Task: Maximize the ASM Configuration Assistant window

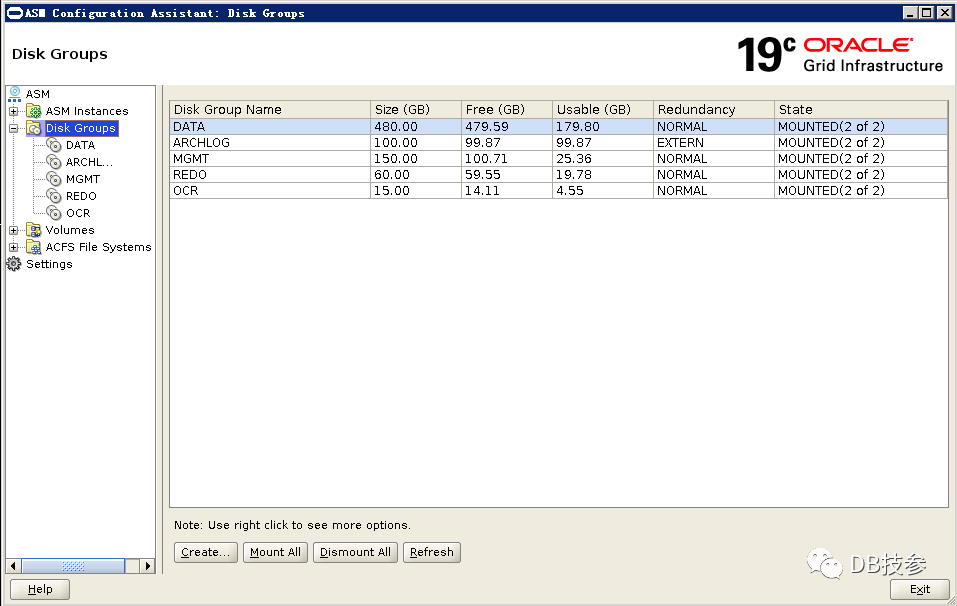Action: (x=926, y=13)
